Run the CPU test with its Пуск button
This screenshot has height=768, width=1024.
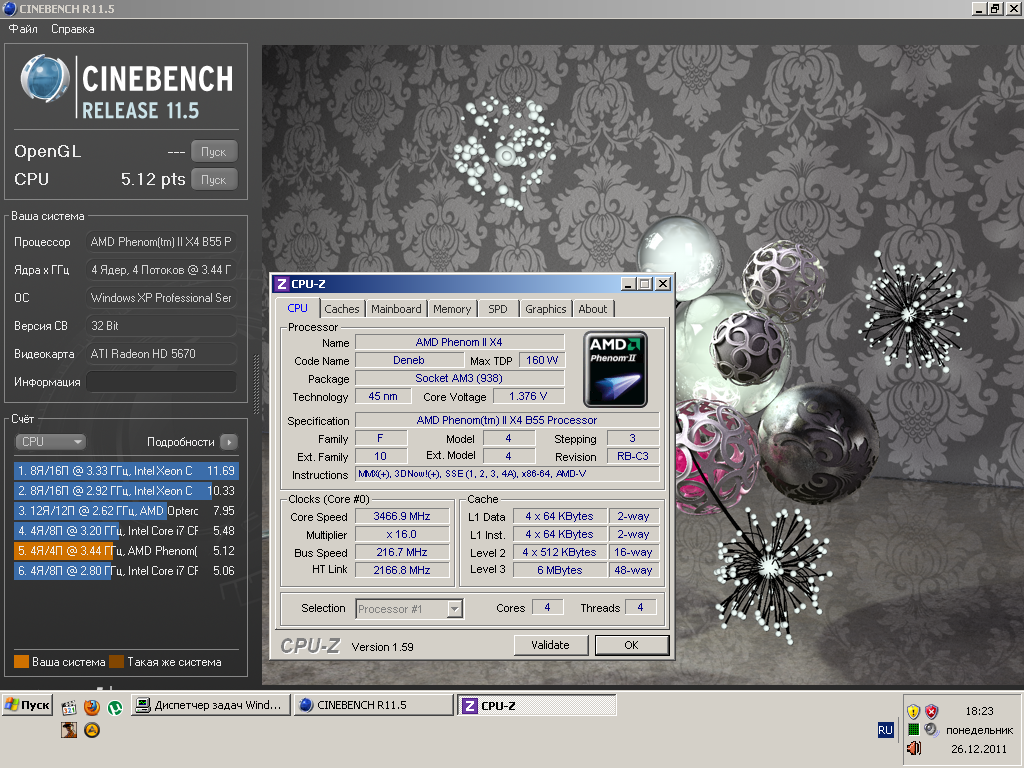[x=214, y=180]
